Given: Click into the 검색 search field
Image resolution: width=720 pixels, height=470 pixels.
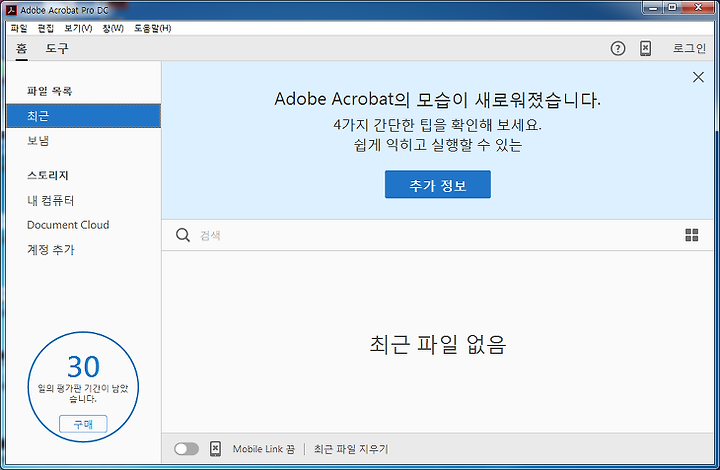Looking at the screenshot, I should (436, 235).
